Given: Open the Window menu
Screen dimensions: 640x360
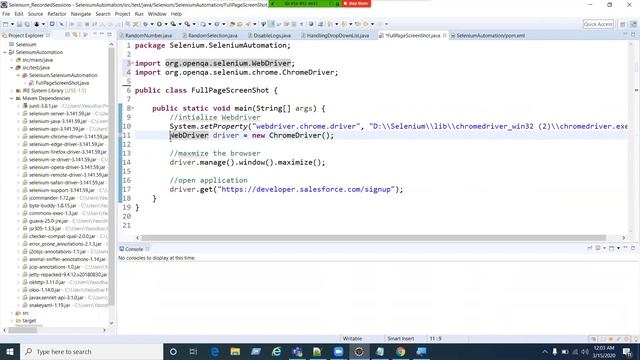Looking at the screenshot, I should [157, 14].
